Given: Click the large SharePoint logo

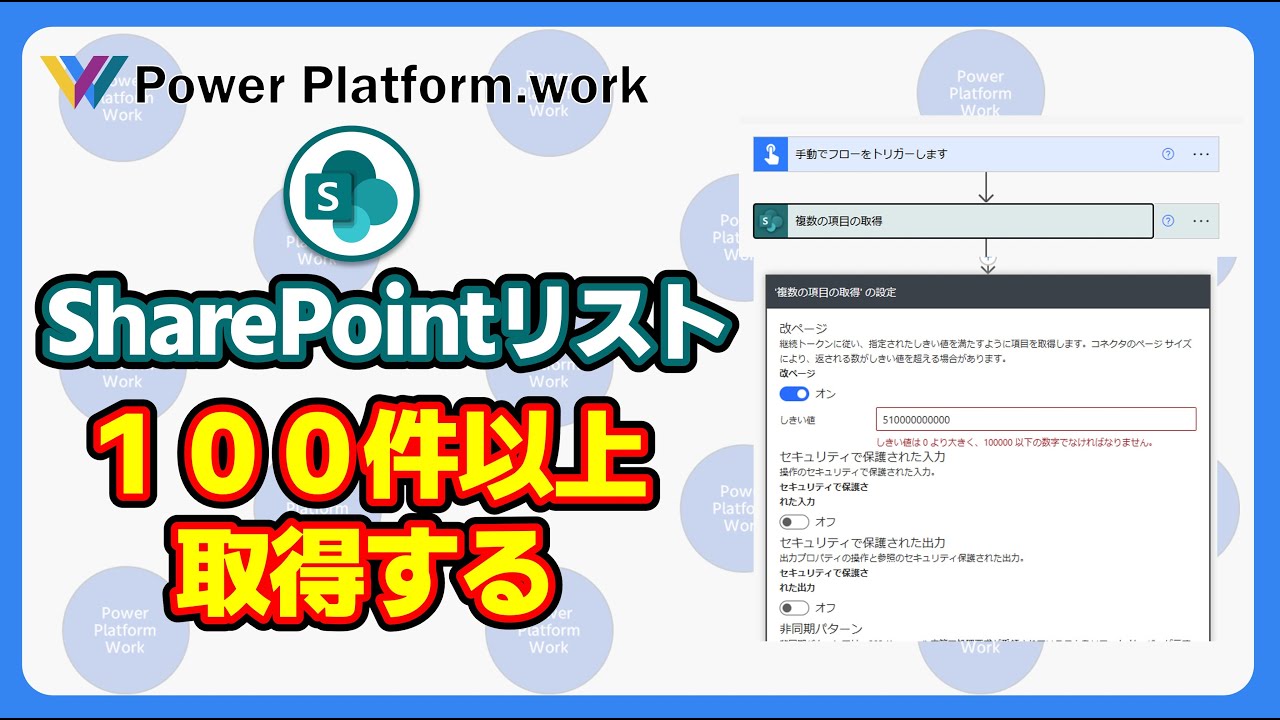Looking at the screenshot, I should tap(351, 194).
